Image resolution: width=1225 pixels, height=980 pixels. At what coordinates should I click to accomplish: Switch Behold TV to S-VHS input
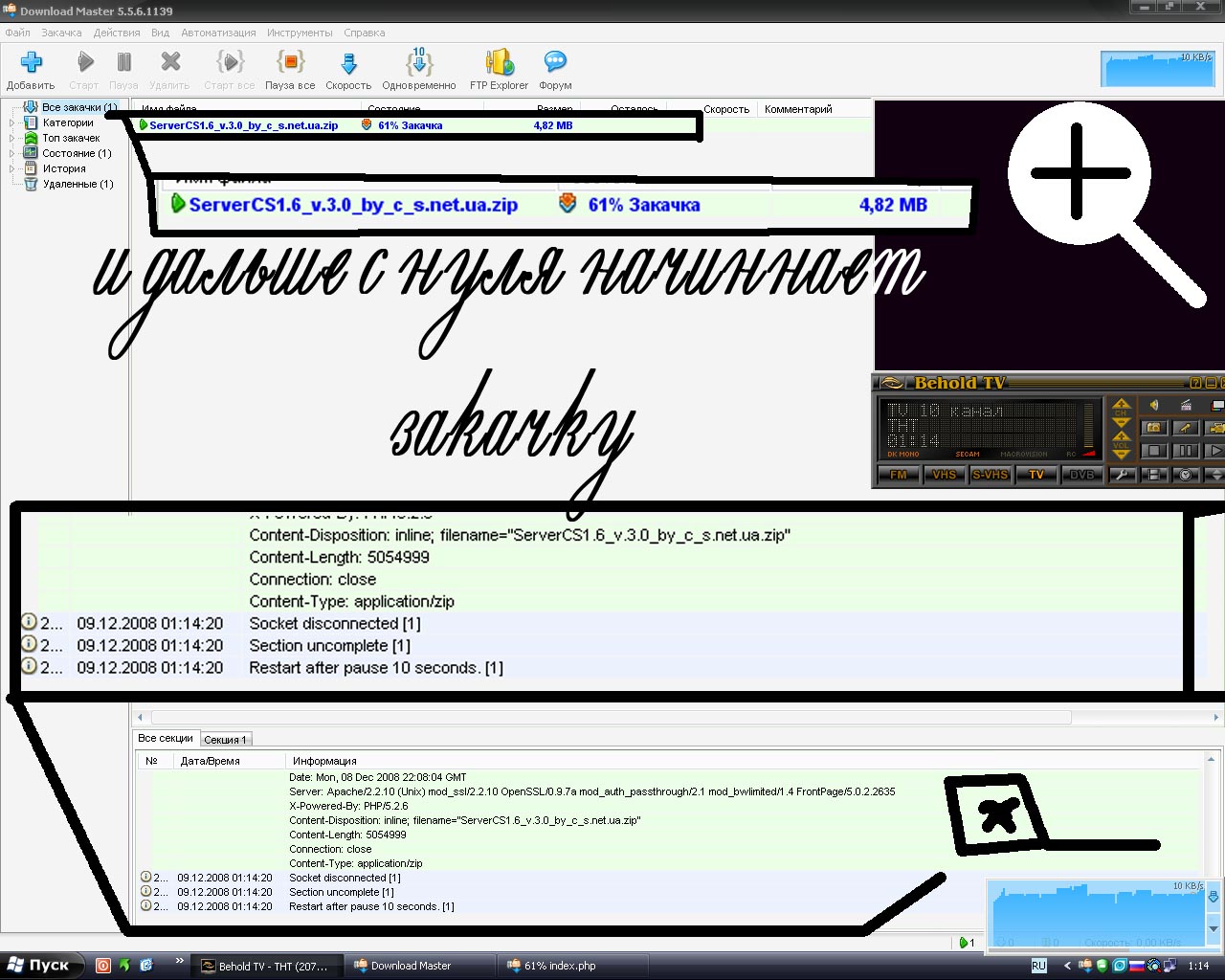[991, 475]
